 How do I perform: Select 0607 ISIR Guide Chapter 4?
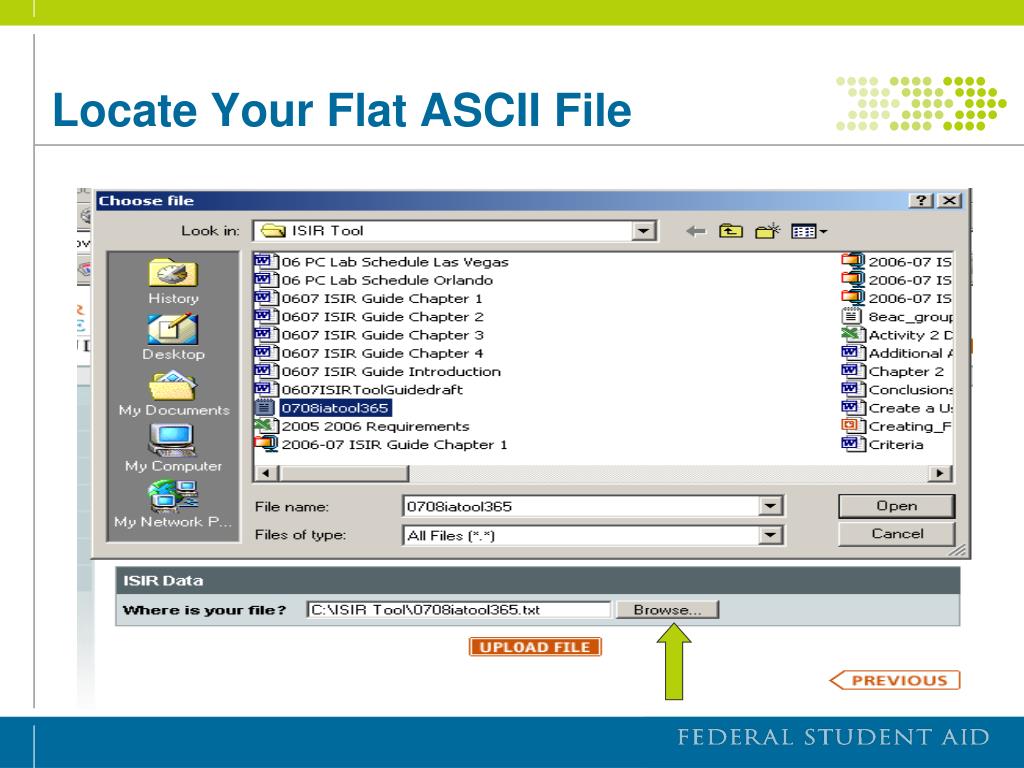[369, 353]
